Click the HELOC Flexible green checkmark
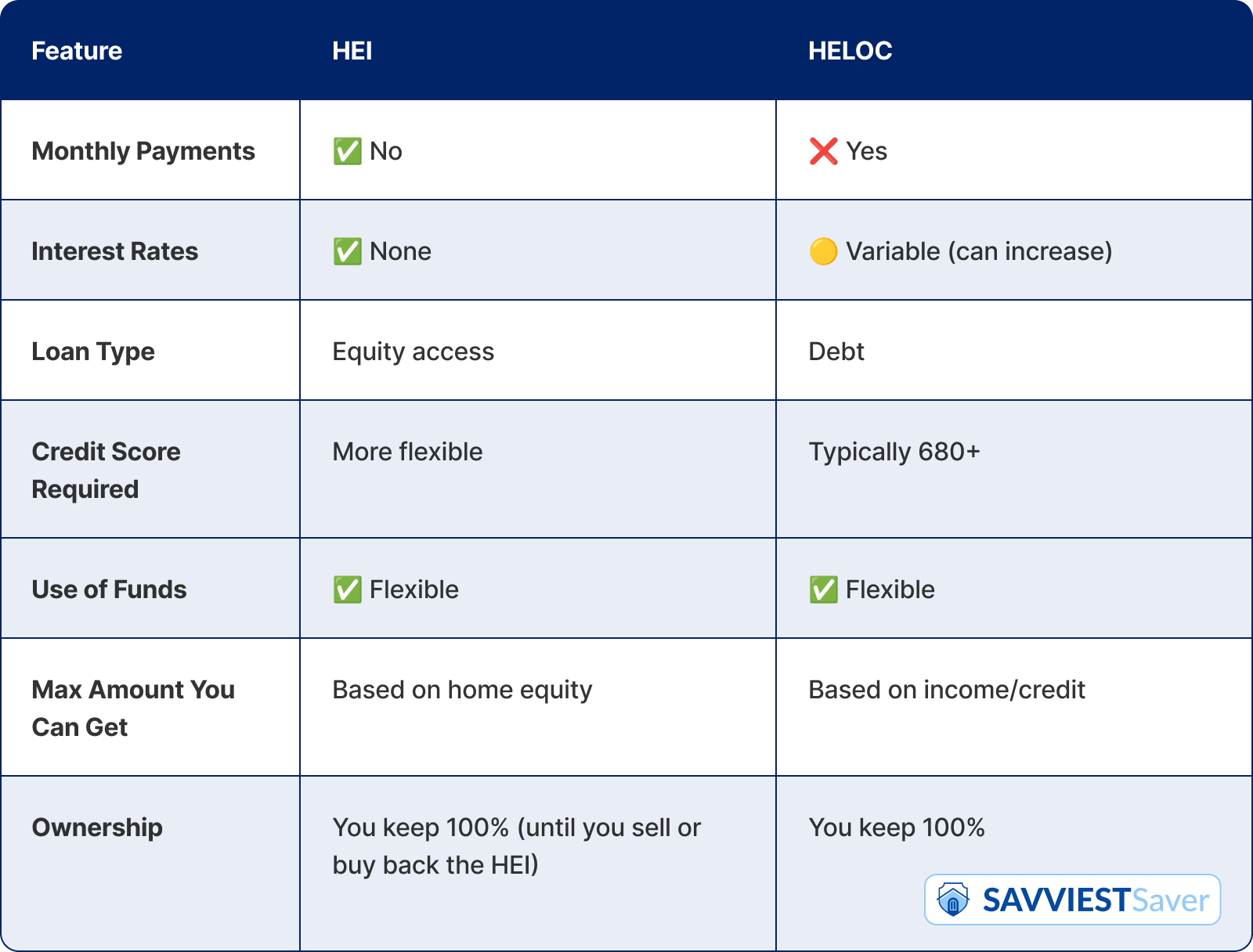The image size is (1253, 952). coord(823,590)
